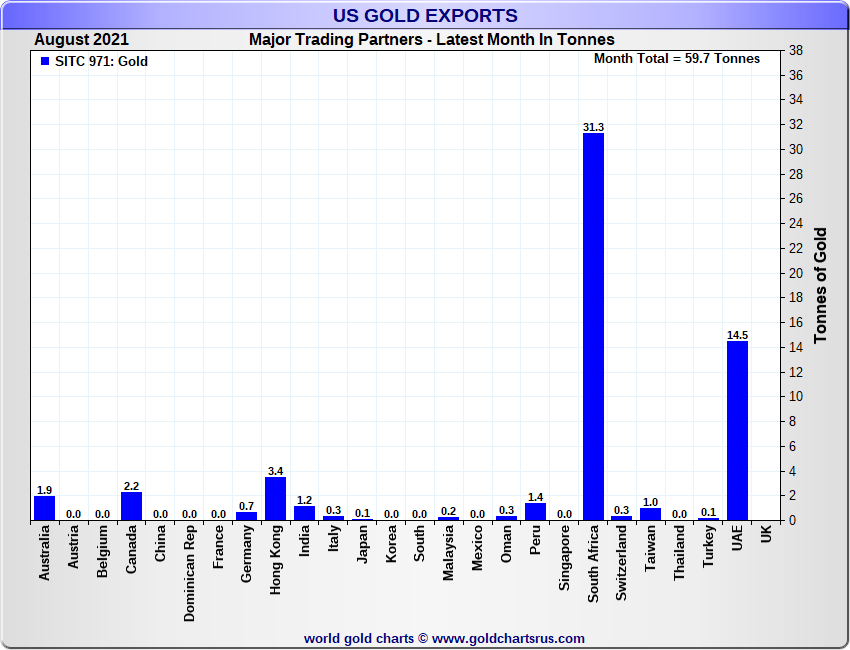The height and width of the screenshot is (650, 850).
Task: Select the UAE bar
Action: click(737, 431)
